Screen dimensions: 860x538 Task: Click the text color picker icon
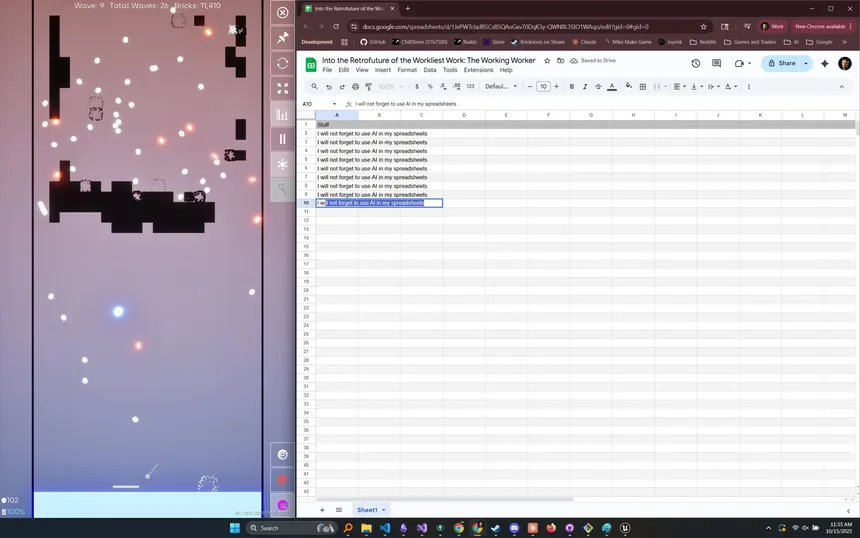click(612, 87)
